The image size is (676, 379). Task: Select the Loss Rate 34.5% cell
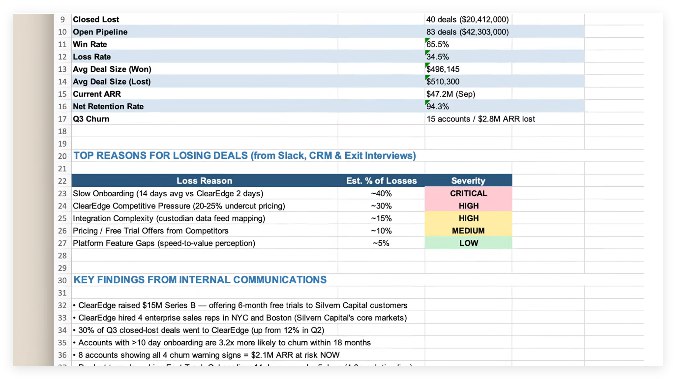pos(467,57)
